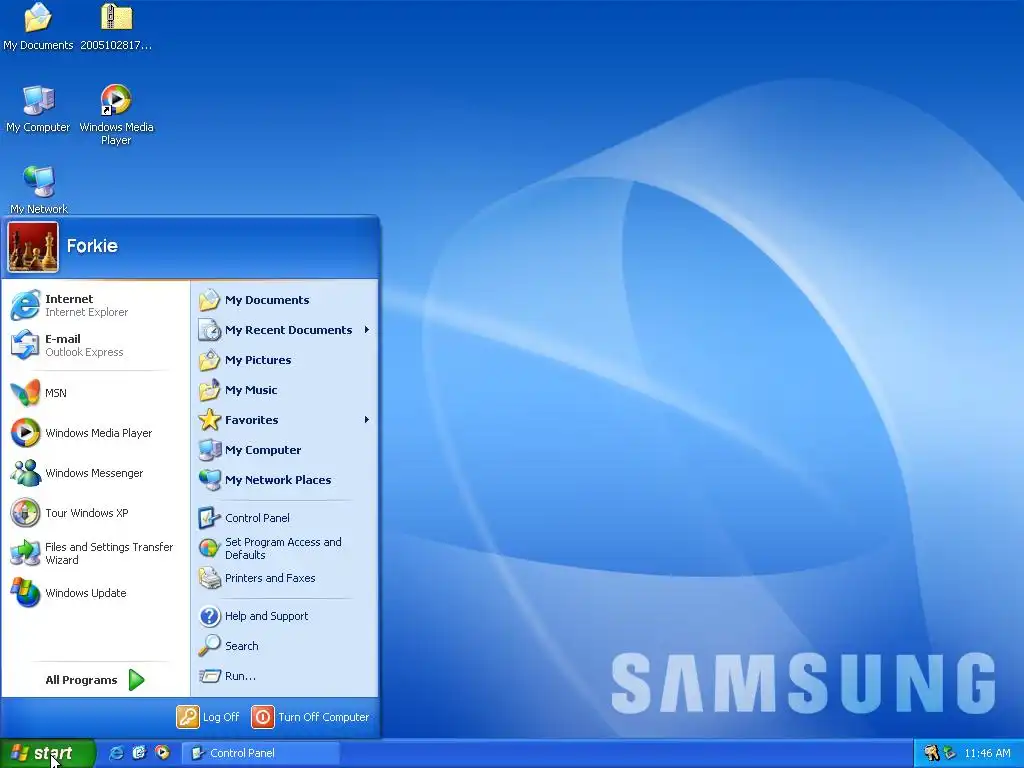Click the Forkie user name
The height and width of the screenshot is (768, 1024).
click(x=92, y=246)
